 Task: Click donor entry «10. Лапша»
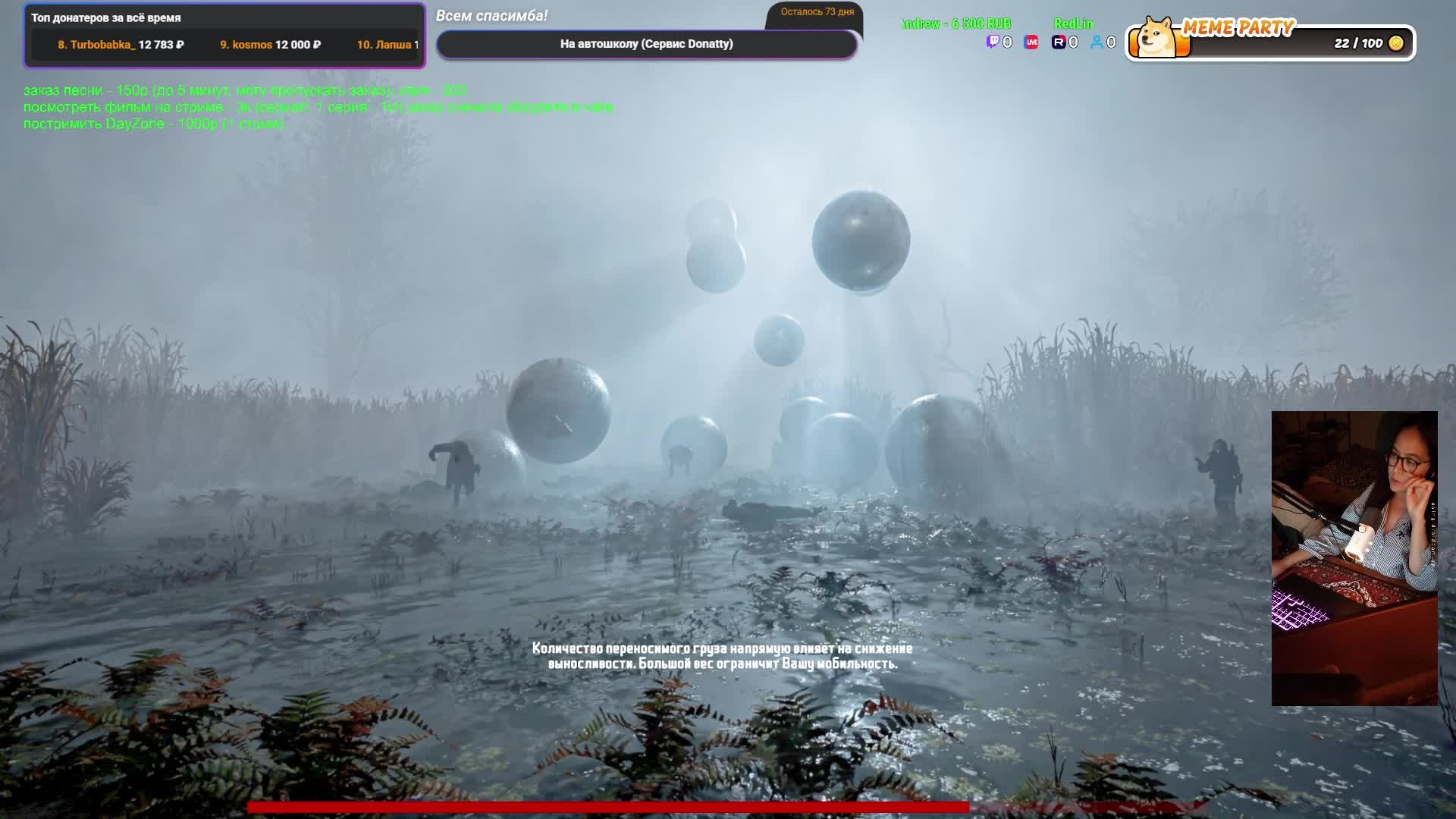[x=388, y=45]
